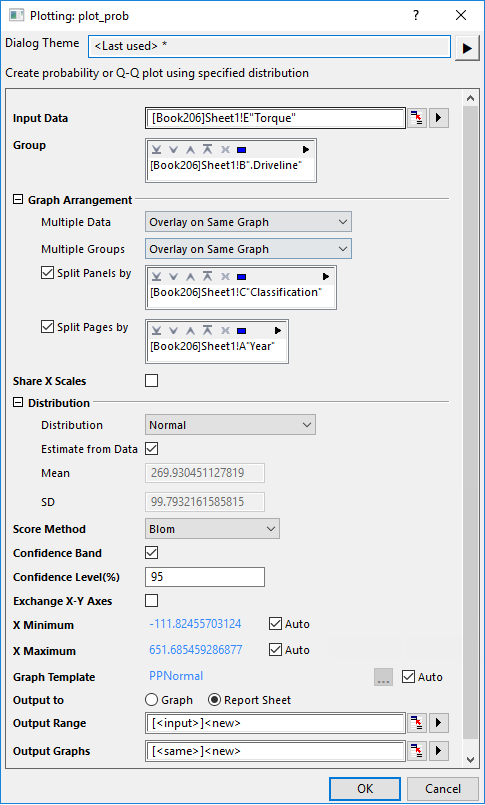Click Dialog Theme arrow button
The image size is (485, 805).
pyautogui.click(x=467, y=48)
